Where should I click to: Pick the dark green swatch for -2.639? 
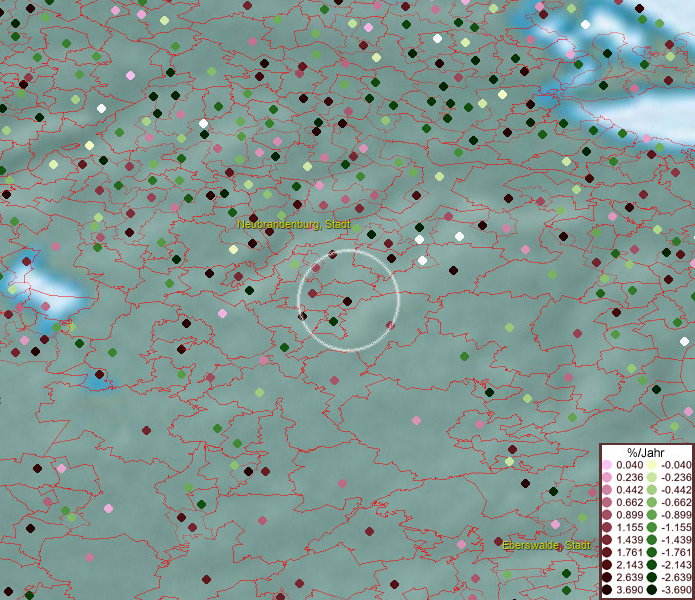point(652,577)
